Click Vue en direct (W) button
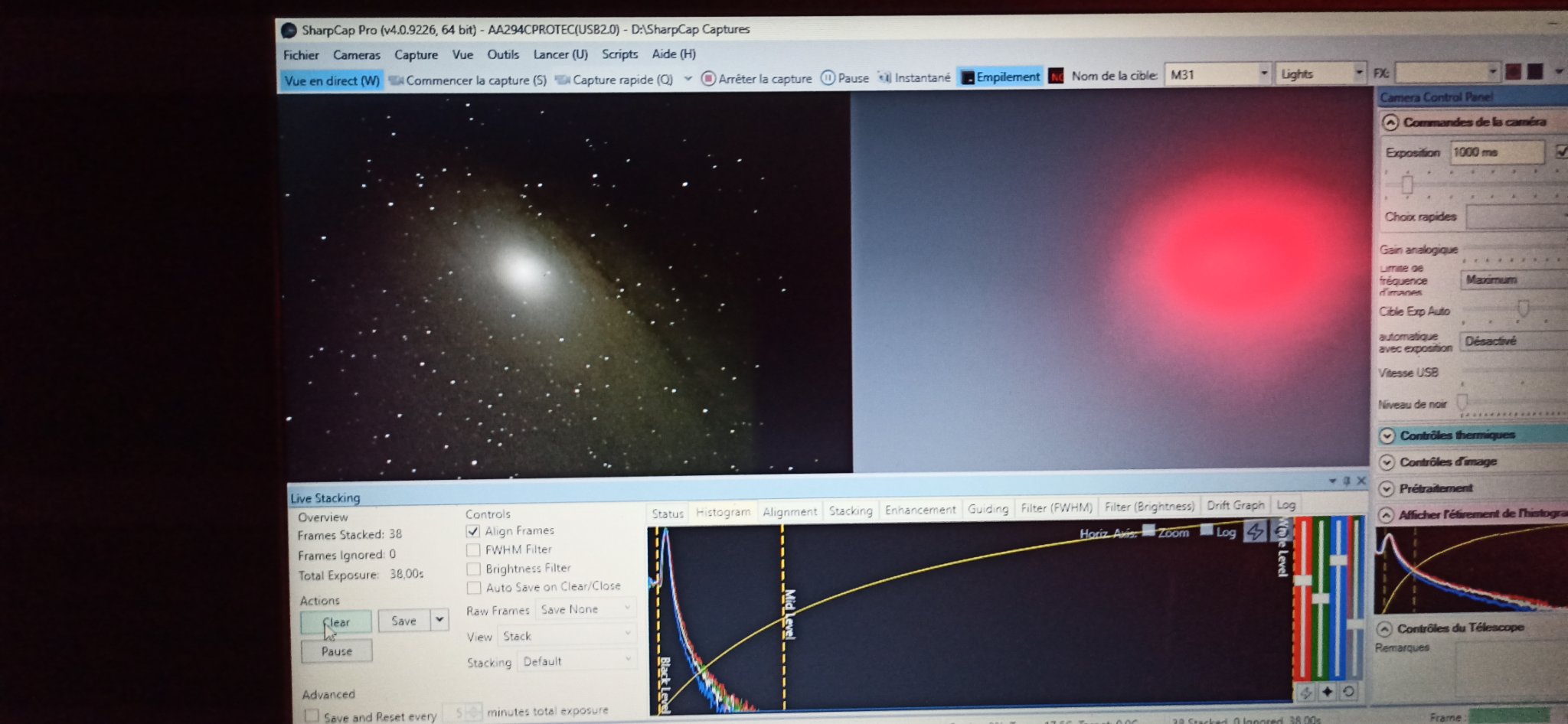Image resolution: width=1568 pixels, height=724 pixels. coord(332,80)
